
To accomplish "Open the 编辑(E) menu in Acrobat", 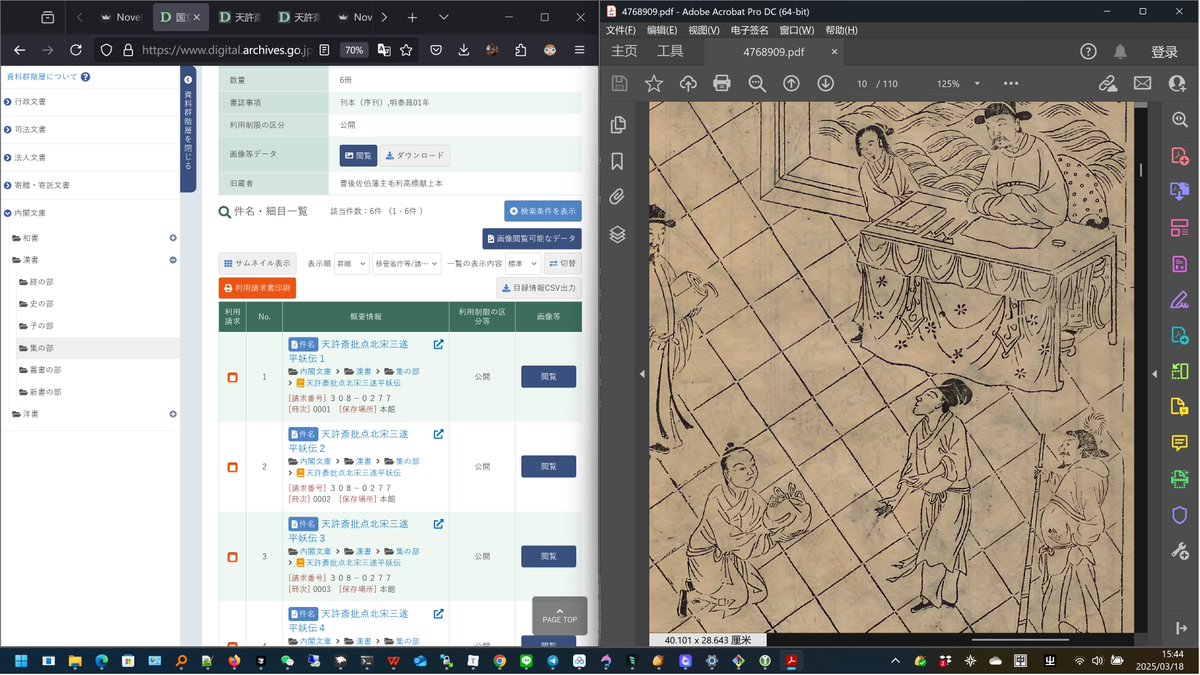I will click(662, 30).
